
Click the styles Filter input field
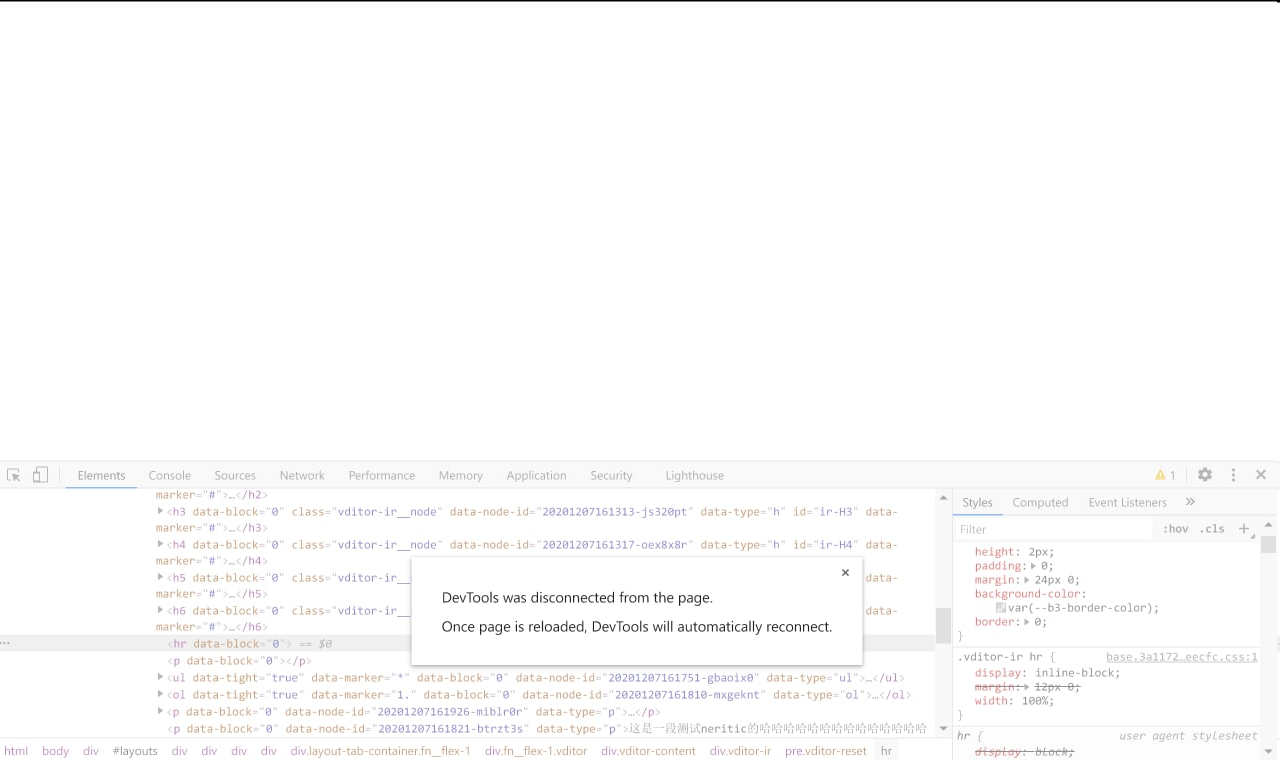pos(1050,528)
